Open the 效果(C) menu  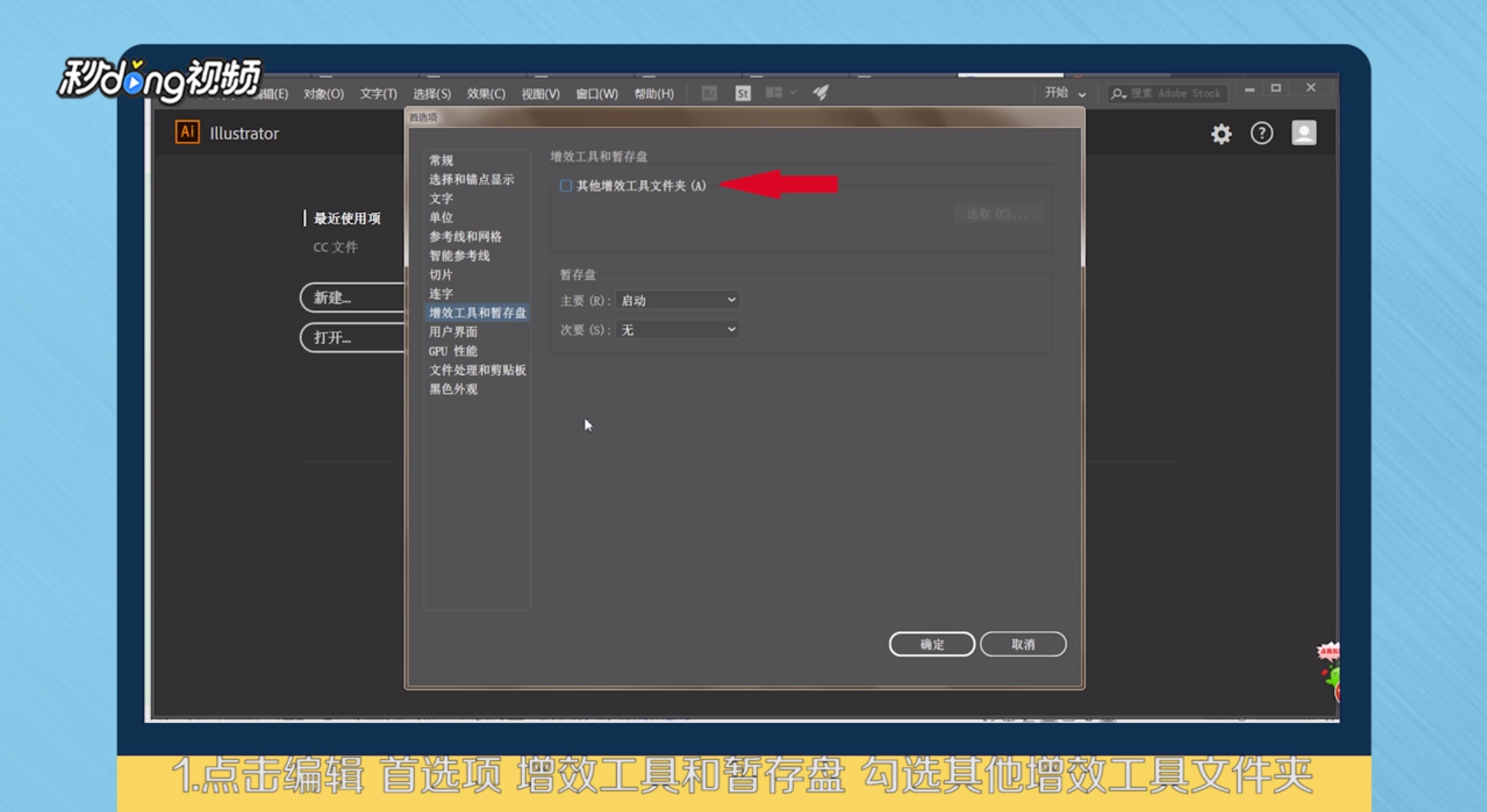click(486, 94)
